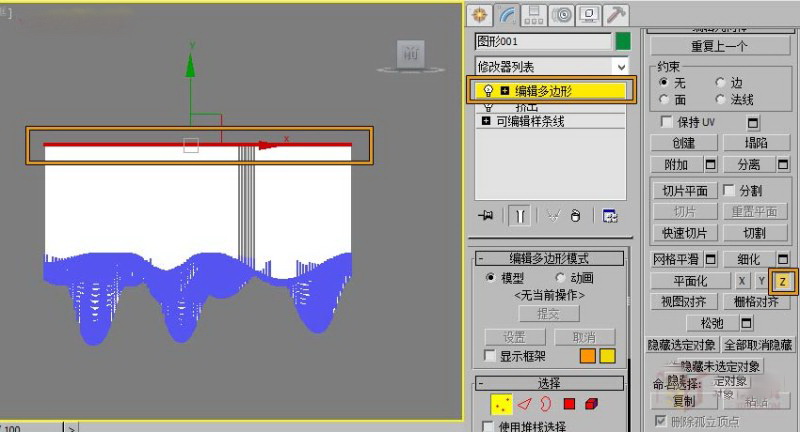800x432 pixels.
Task: Switch to the Hierarchy panel tab
Action: [535, 14]
